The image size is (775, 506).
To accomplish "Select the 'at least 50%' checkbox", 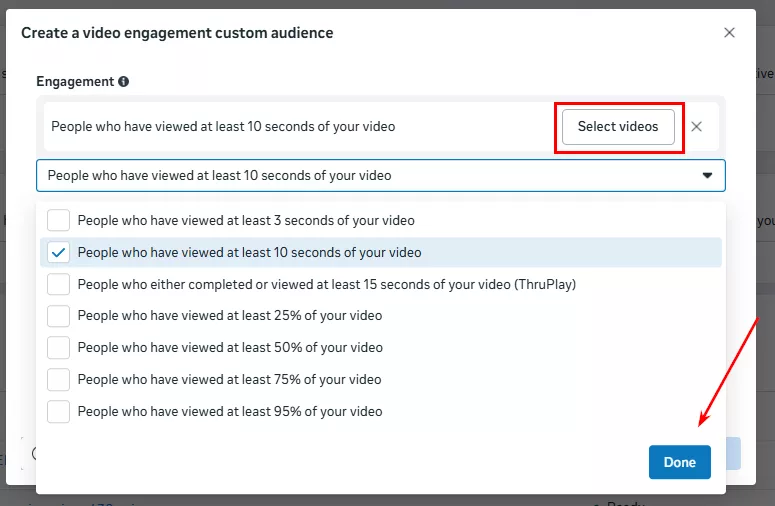I will click(59, 348).
